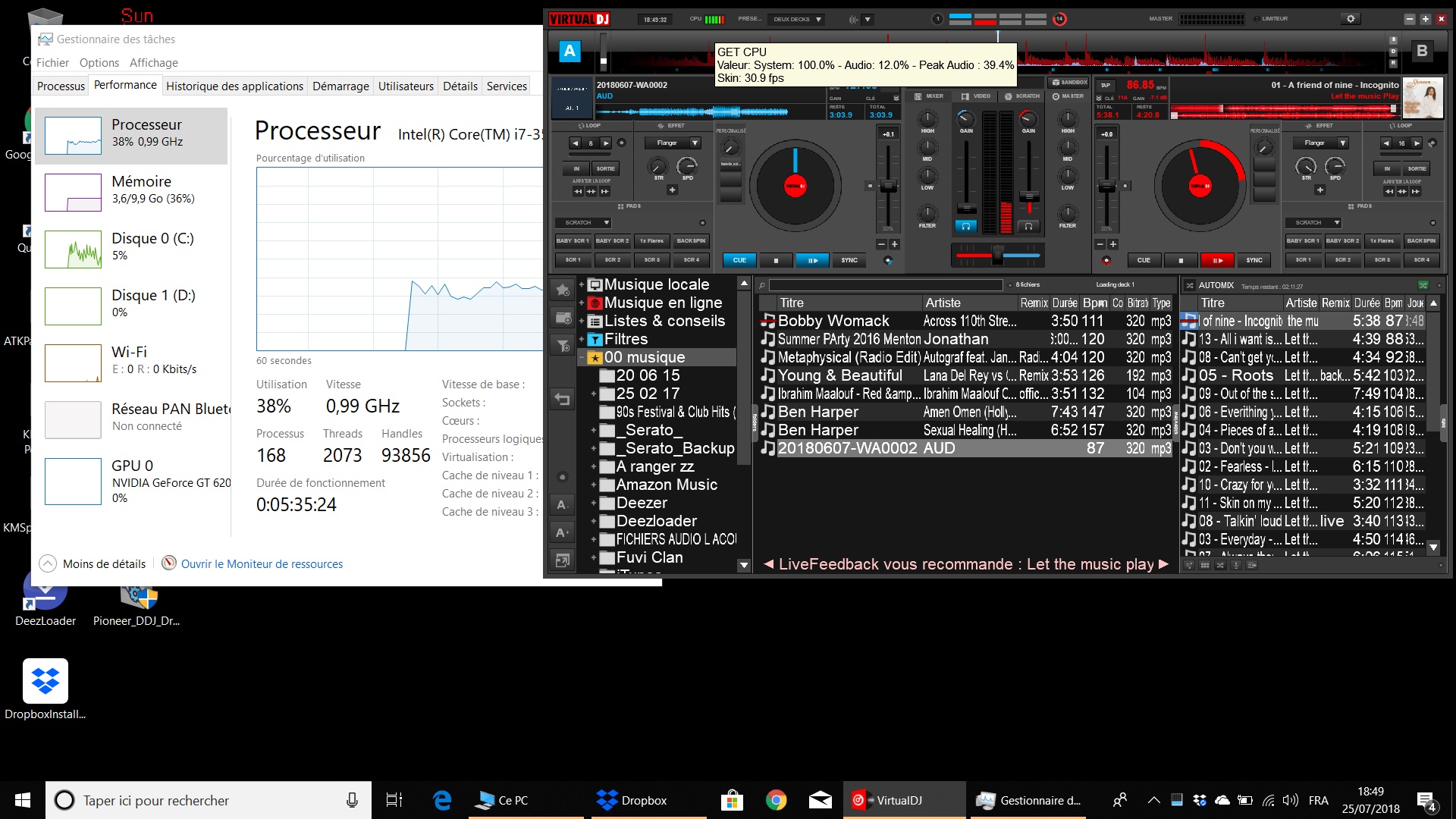The width and height of the screenshot is (1456, 819).
Task: Open Détails tab in Task Manager
Action: click(x=460, y=86)
